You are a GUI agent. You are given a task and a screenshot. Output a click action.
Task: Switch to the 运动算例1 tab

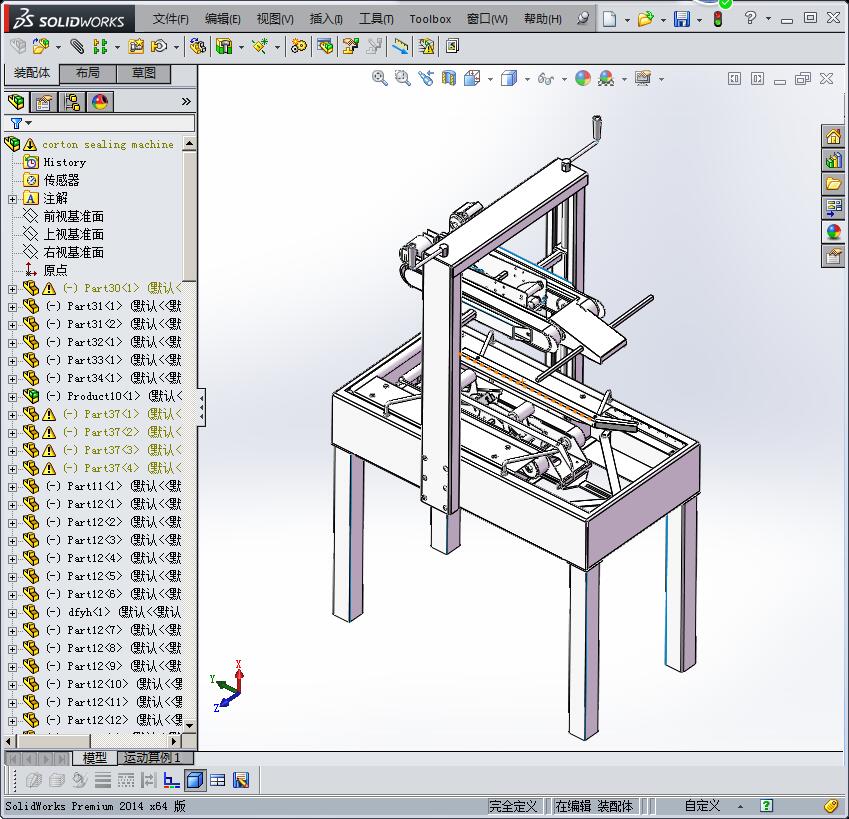(x=153, y=758)
